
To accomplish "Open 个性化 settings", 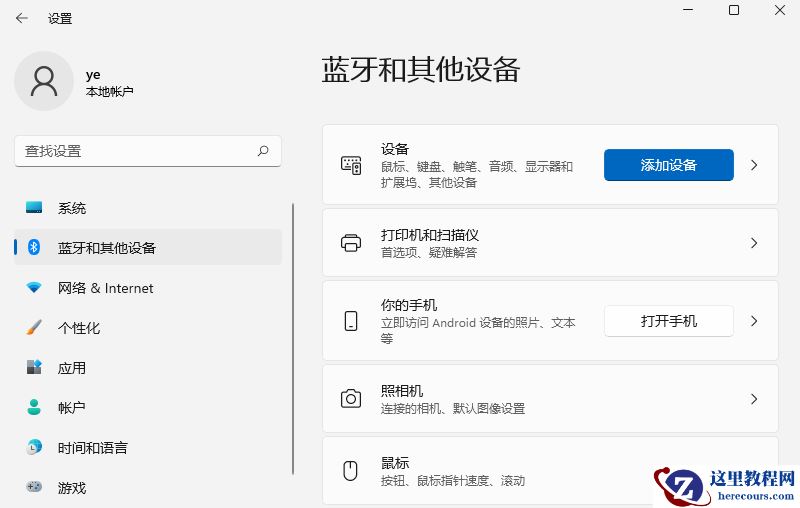I will click(148, 327).
